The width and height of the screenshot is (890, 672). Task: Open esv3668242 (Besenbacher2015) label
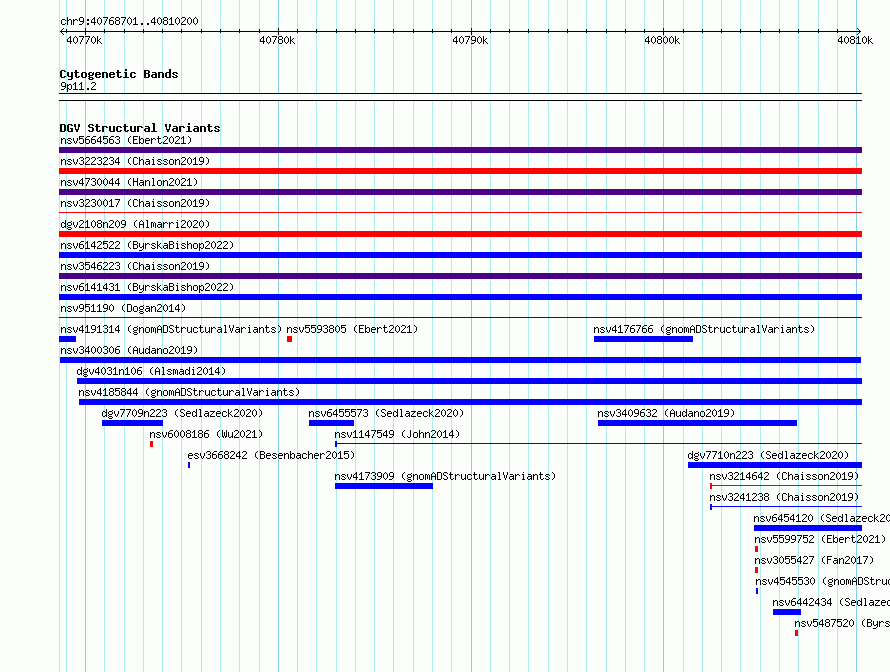(271, 455)
